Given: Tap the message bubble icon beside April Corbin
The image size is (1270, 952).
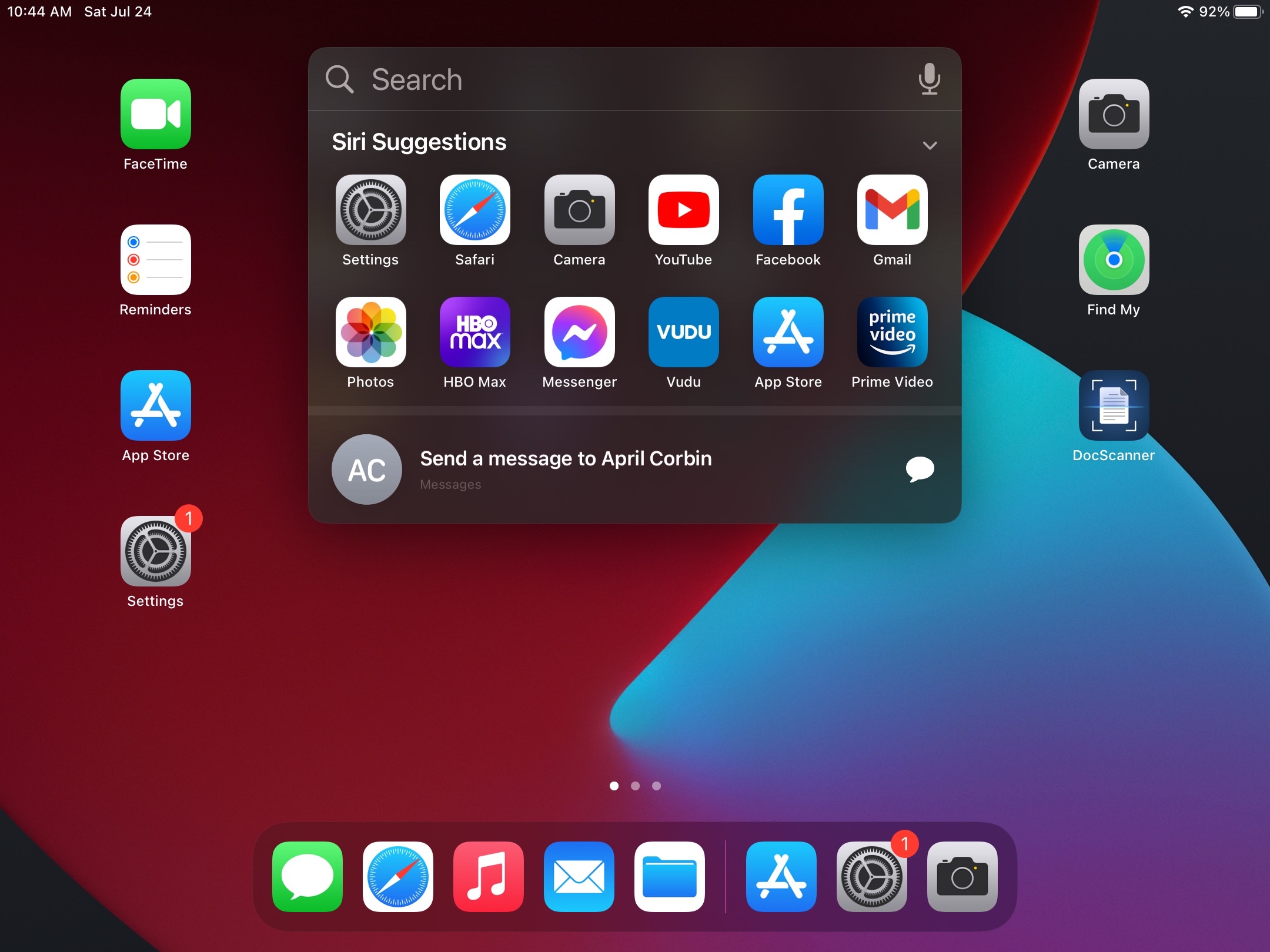Looking at the screenshot, I should pos(920,469).
